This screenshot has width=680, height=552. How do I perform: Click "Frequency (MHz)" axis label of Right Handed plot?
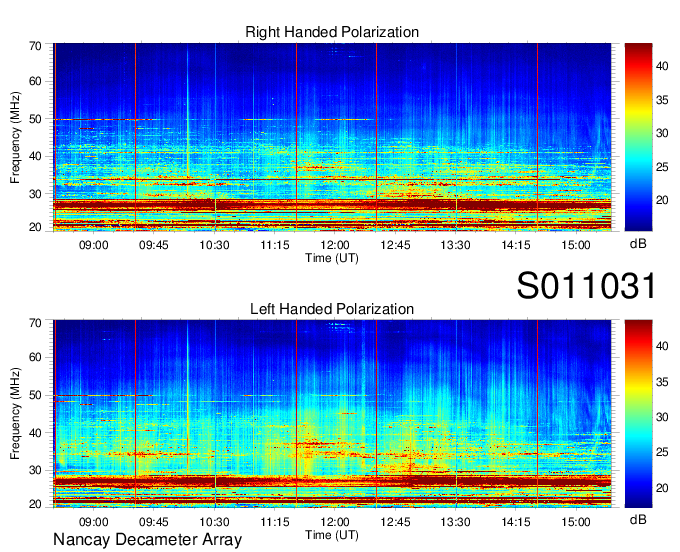click(x=15, y=137)
